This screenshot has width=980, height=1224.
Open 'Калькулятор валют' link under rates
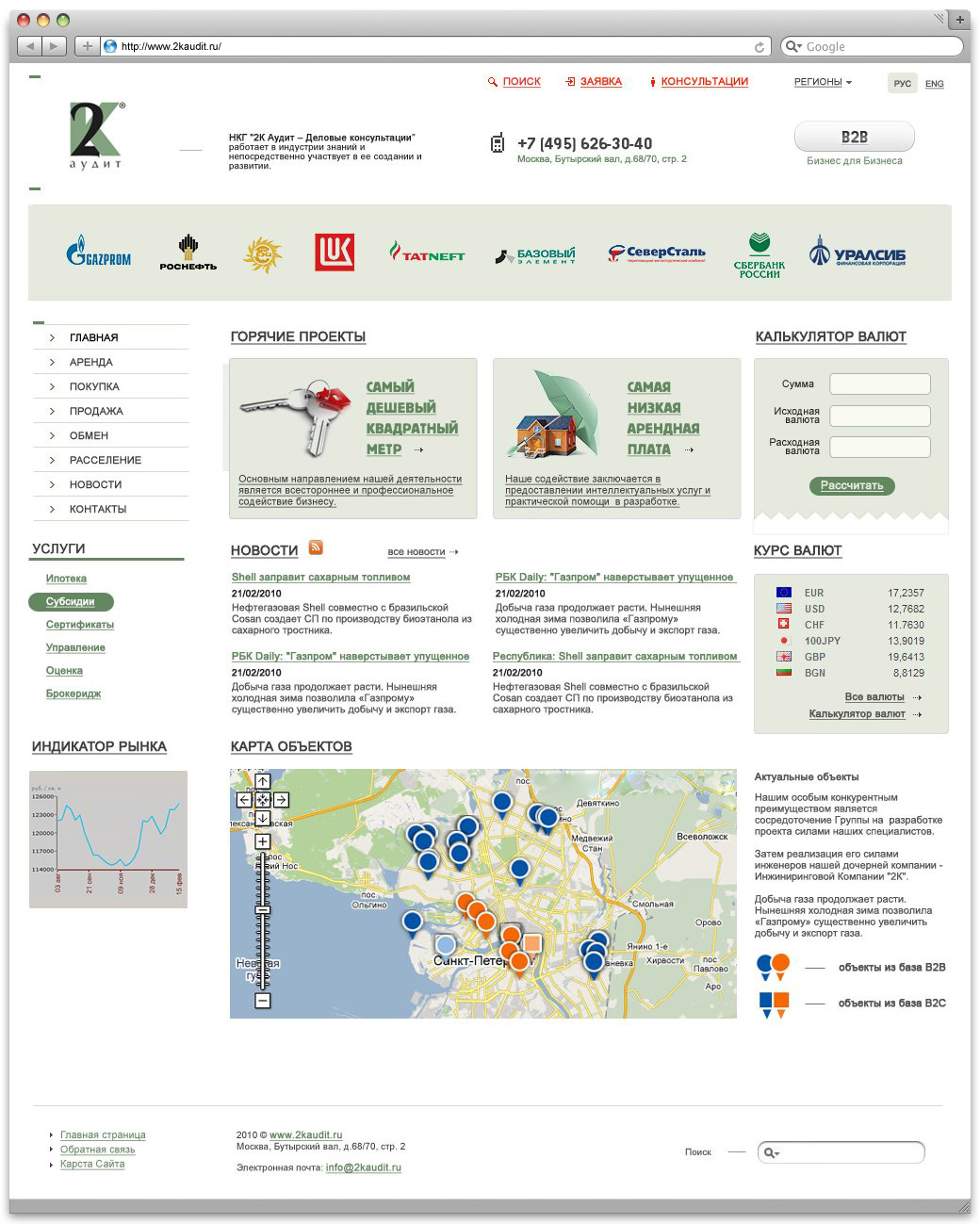857,714
